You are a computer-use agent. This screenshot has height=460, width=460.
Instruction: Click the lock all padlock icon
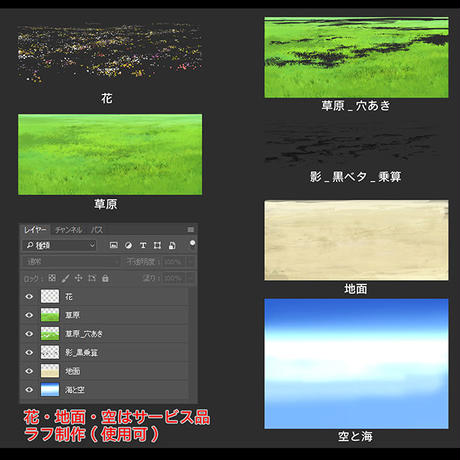pos(105,278)
